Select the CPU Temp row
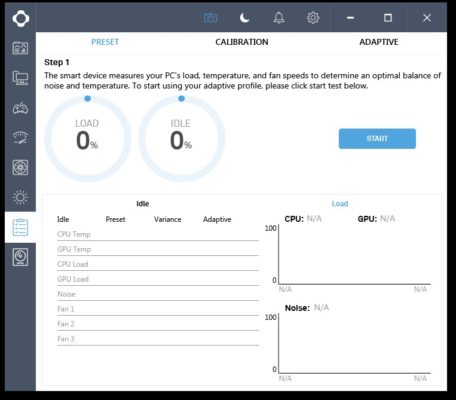 (158, 234)
